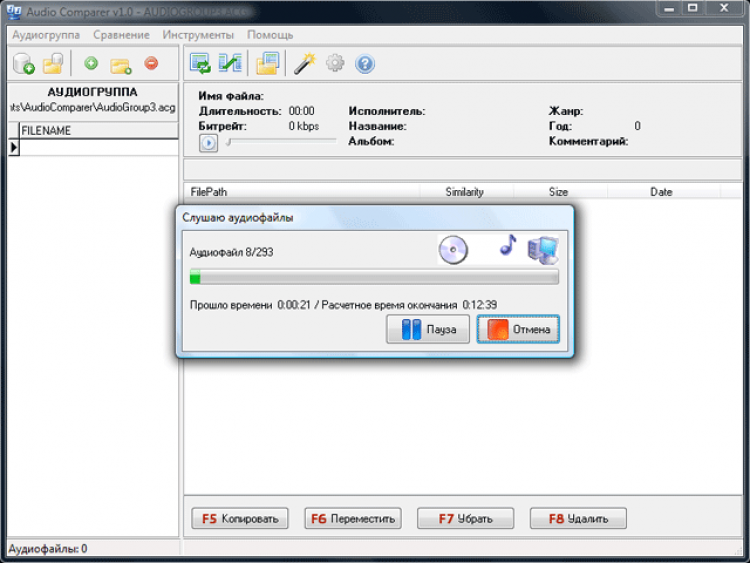Minimize the Audio Comparer window

(x=669, y=8)
